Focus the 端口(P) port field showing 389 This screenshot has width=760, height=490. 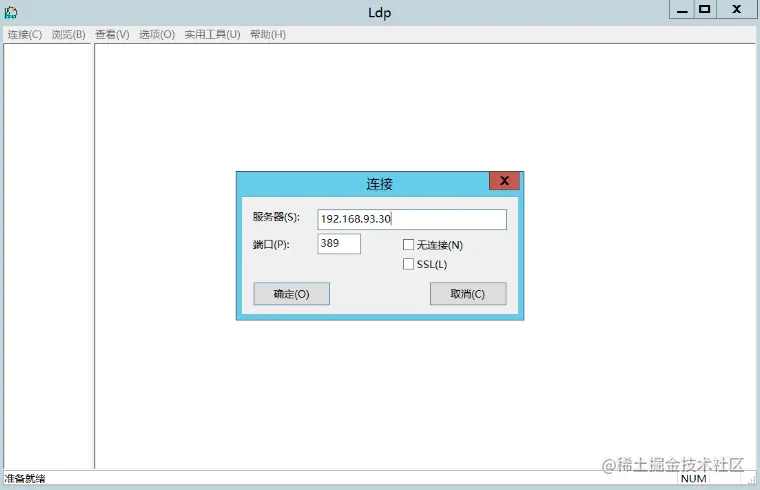pyautogui.click(x=339, y=243)
